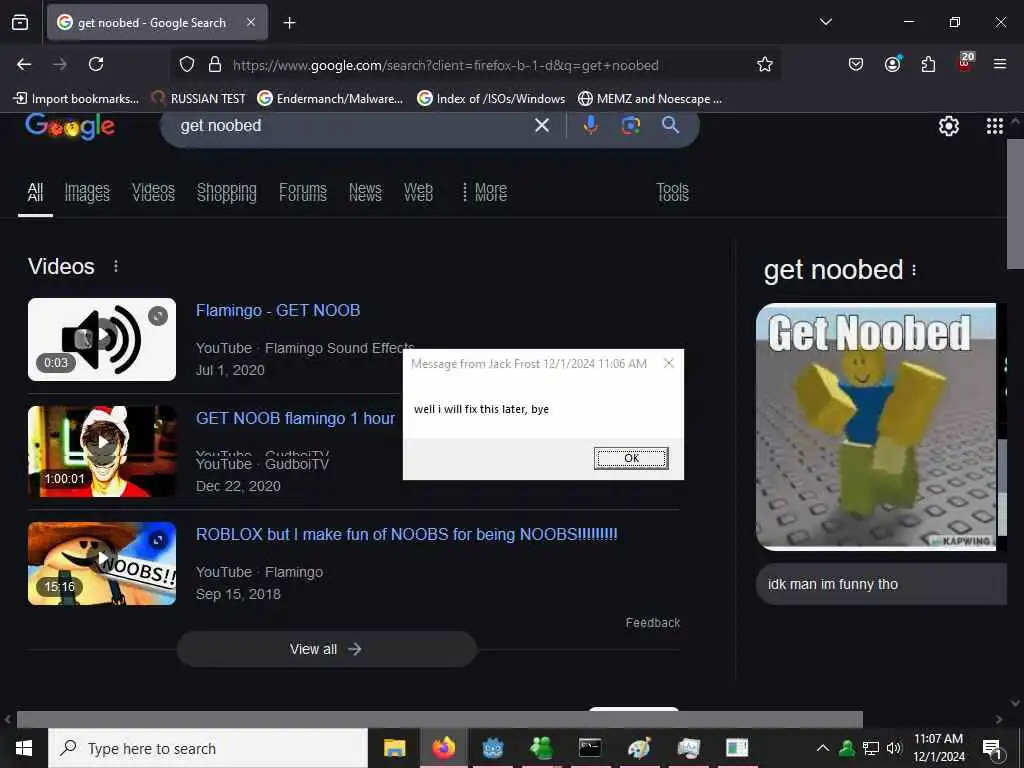Open volume control in tray

(x=894, y=748)
